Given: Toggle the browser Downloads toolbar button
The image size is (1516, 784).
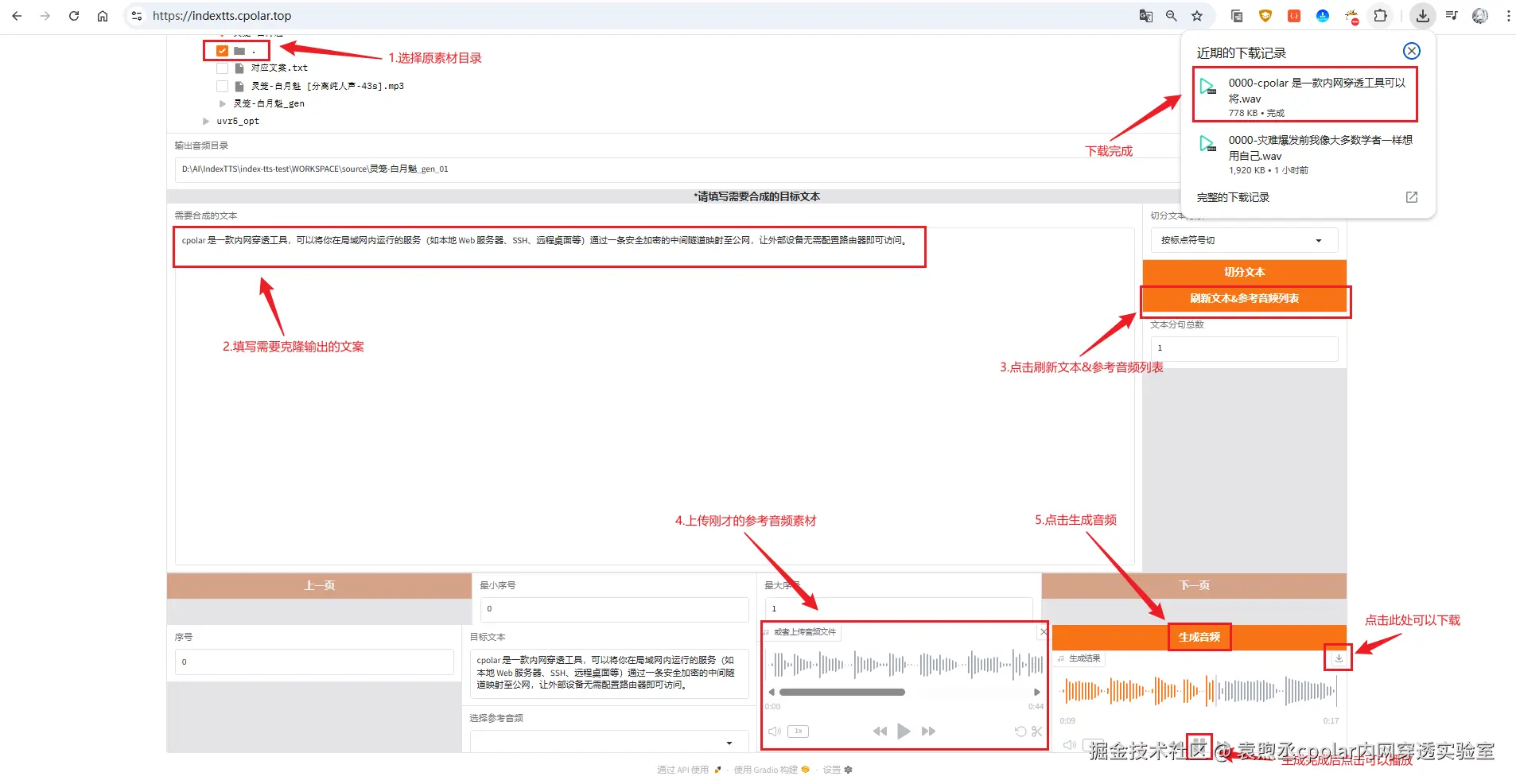Looking at the screenshot, I should click(x=1423, y=16).
